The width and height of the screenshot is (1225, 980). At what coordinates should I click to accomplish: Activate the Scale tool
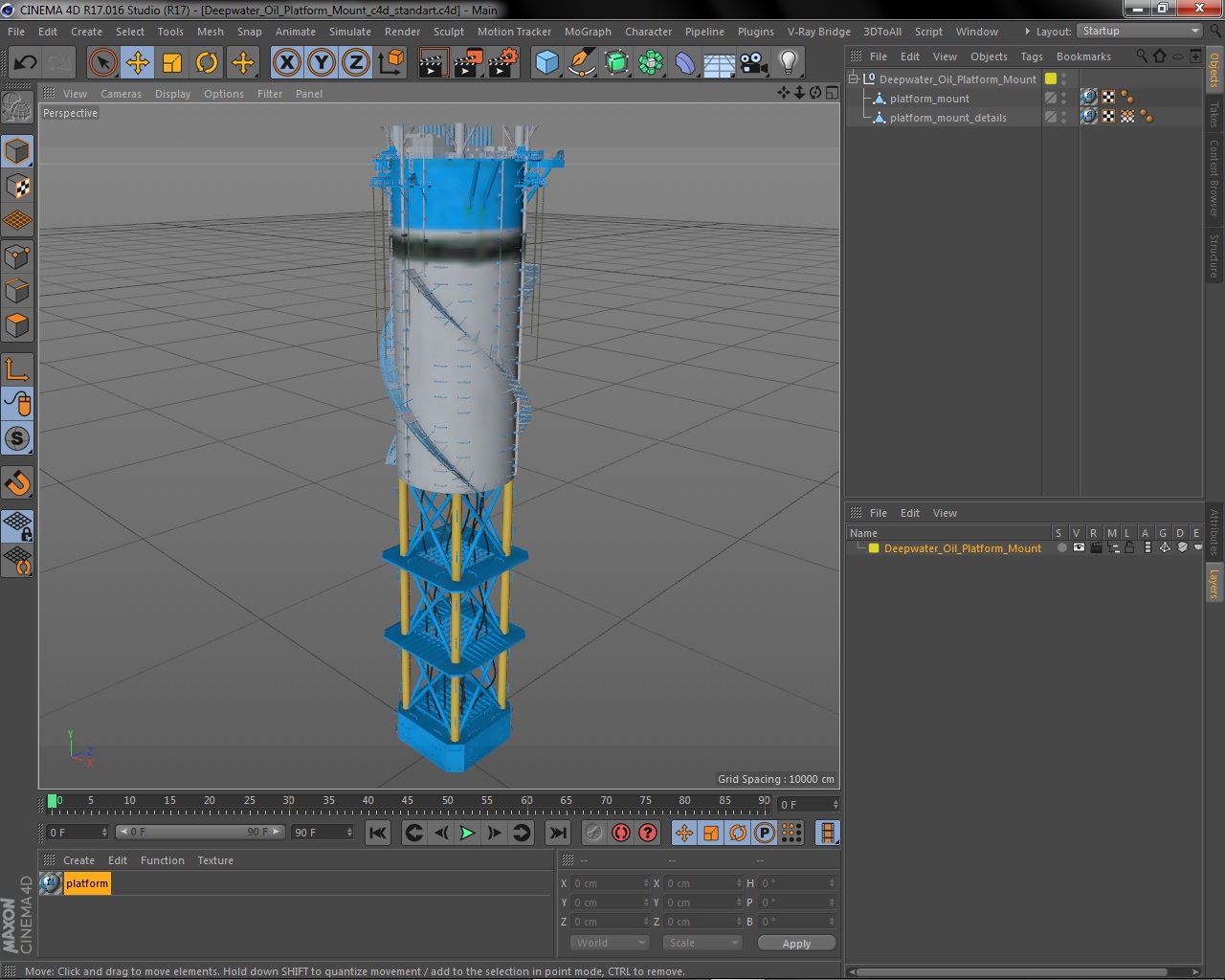[172, 63]
